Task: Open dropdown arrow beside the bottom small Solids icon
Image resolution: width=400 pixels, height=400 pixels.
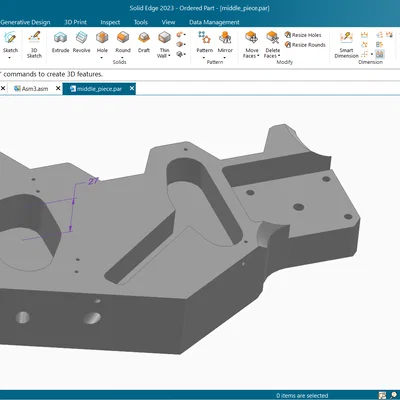Action: point(185,54)
